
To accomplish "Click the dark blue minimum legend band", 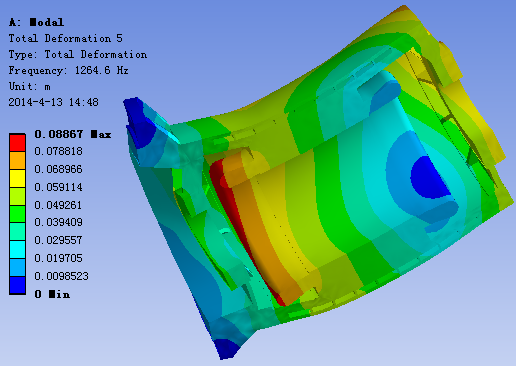I will 17,285.
